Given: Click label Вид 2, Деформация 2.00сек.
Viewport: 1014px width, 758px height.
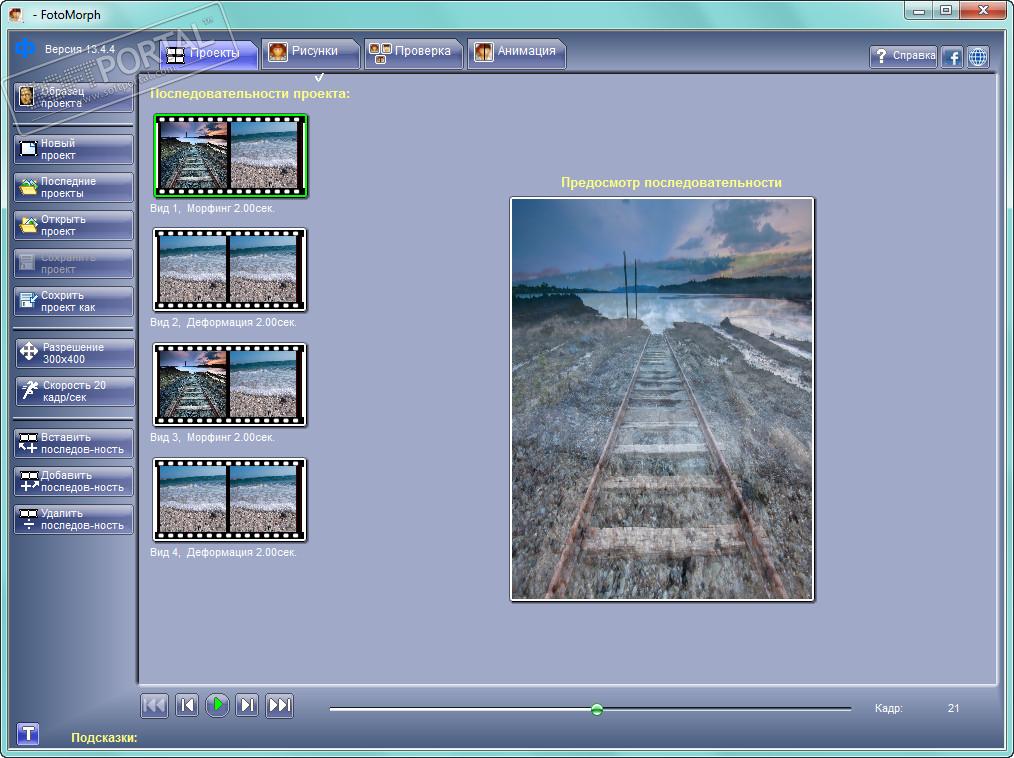Looking at the screenshot, I should click(x=223, y=322).
